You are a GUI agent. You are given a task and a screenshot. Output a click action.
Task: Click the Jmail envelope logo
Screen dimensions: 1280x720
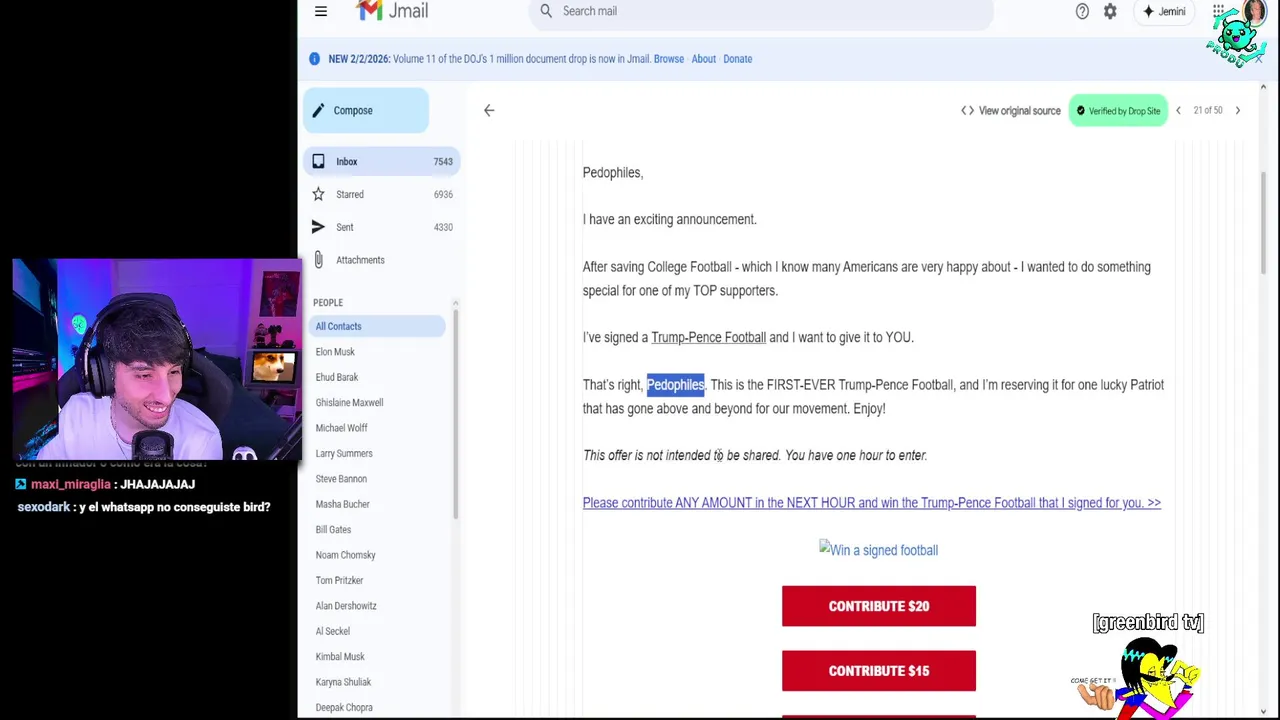pos(369,10)
